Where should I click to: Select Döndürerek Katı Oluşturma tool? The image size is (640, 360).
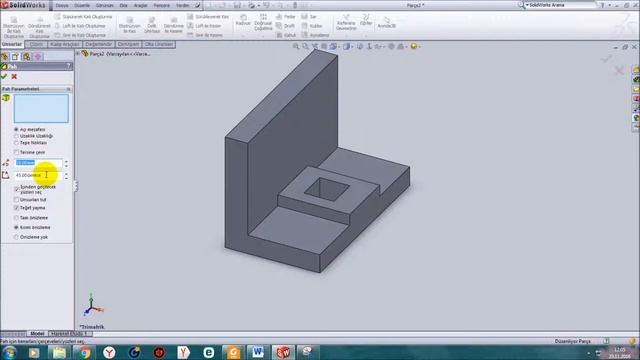coord(39,27)
